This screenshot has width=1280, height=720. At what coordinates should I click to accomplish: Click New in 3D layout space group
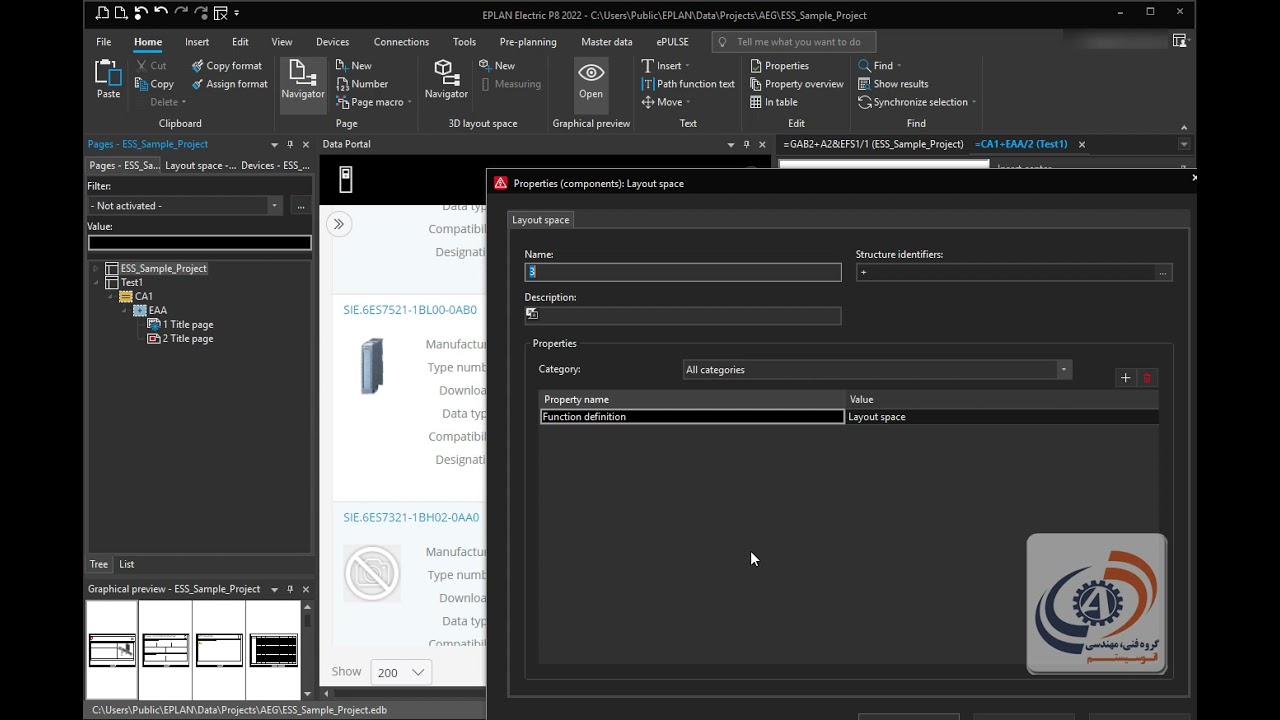497,66
